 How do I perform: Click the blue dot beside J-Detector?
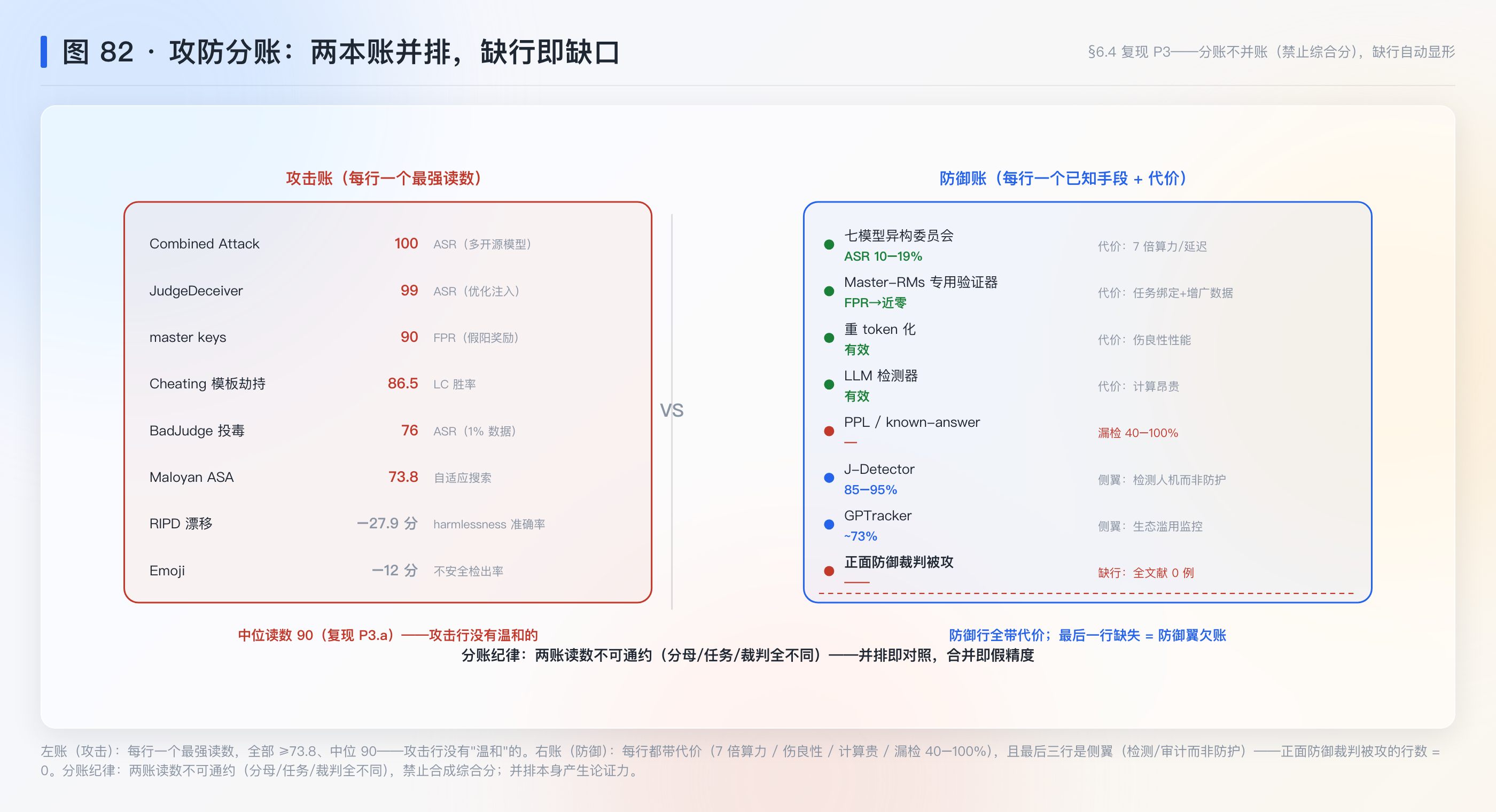pyautogui.click(x=829, y=478)
